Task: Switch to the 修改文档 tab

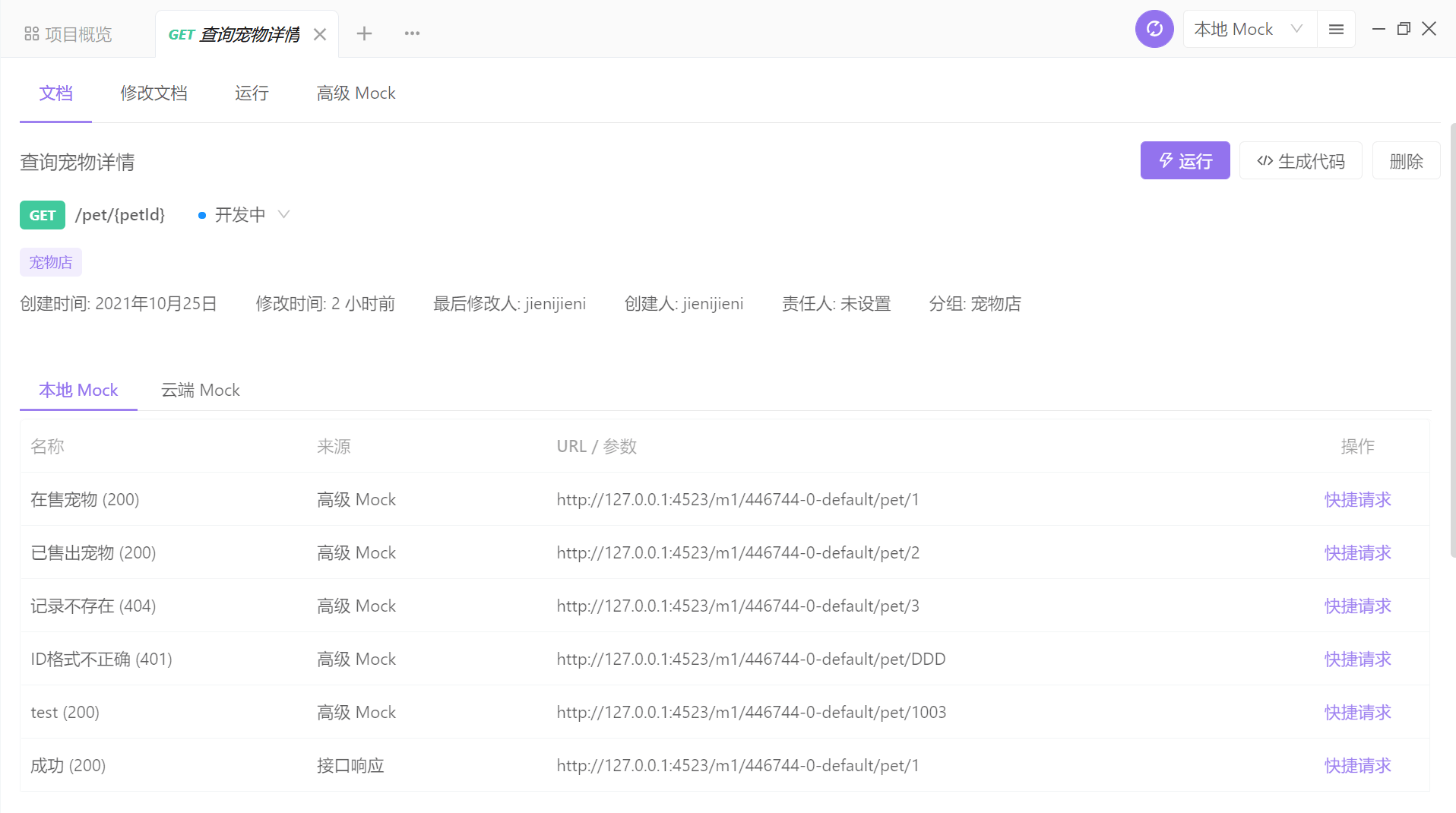Action: point(154,93)
